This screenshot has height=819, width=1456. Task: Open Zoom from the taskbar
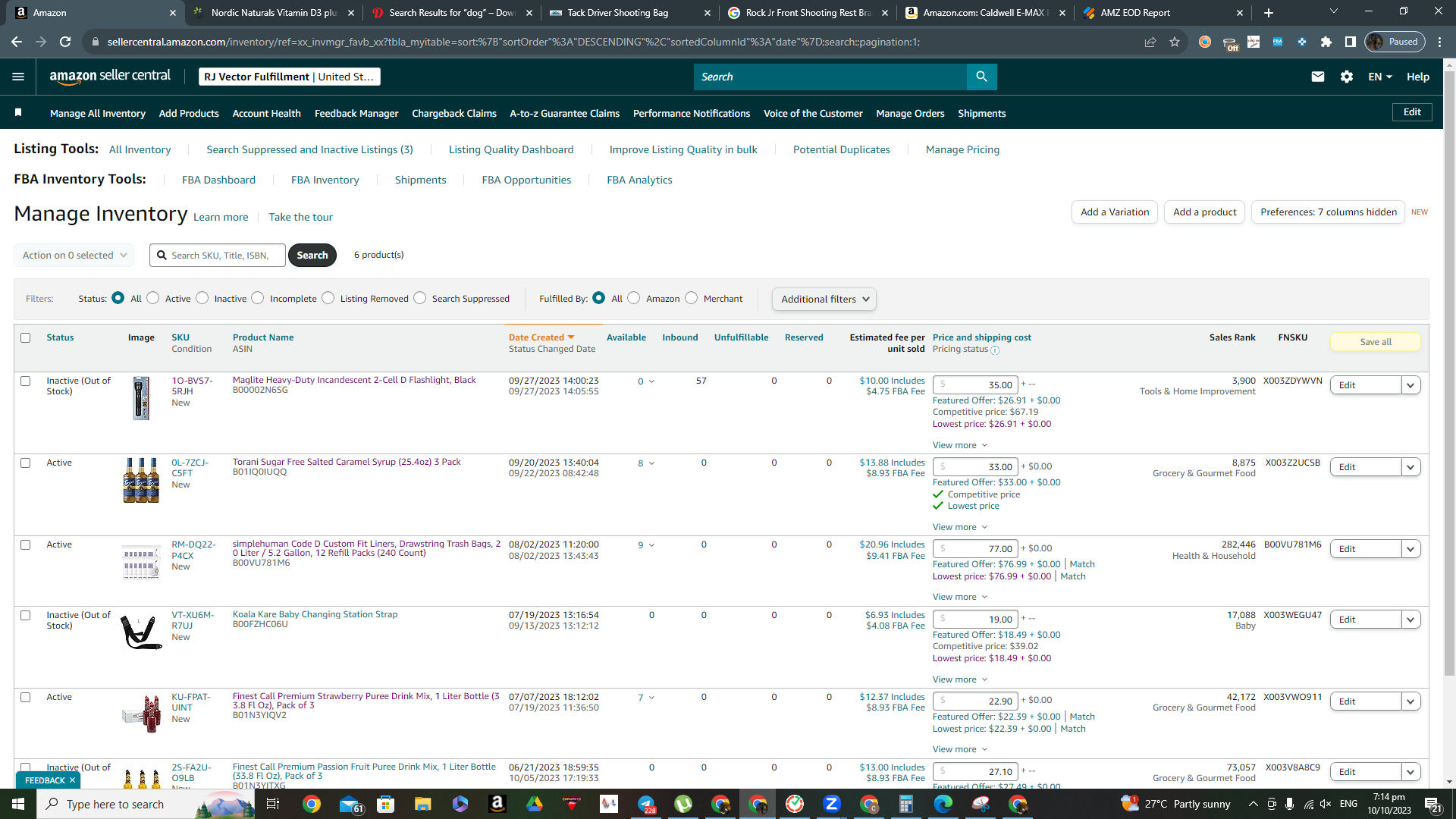[x=832, y=804]
